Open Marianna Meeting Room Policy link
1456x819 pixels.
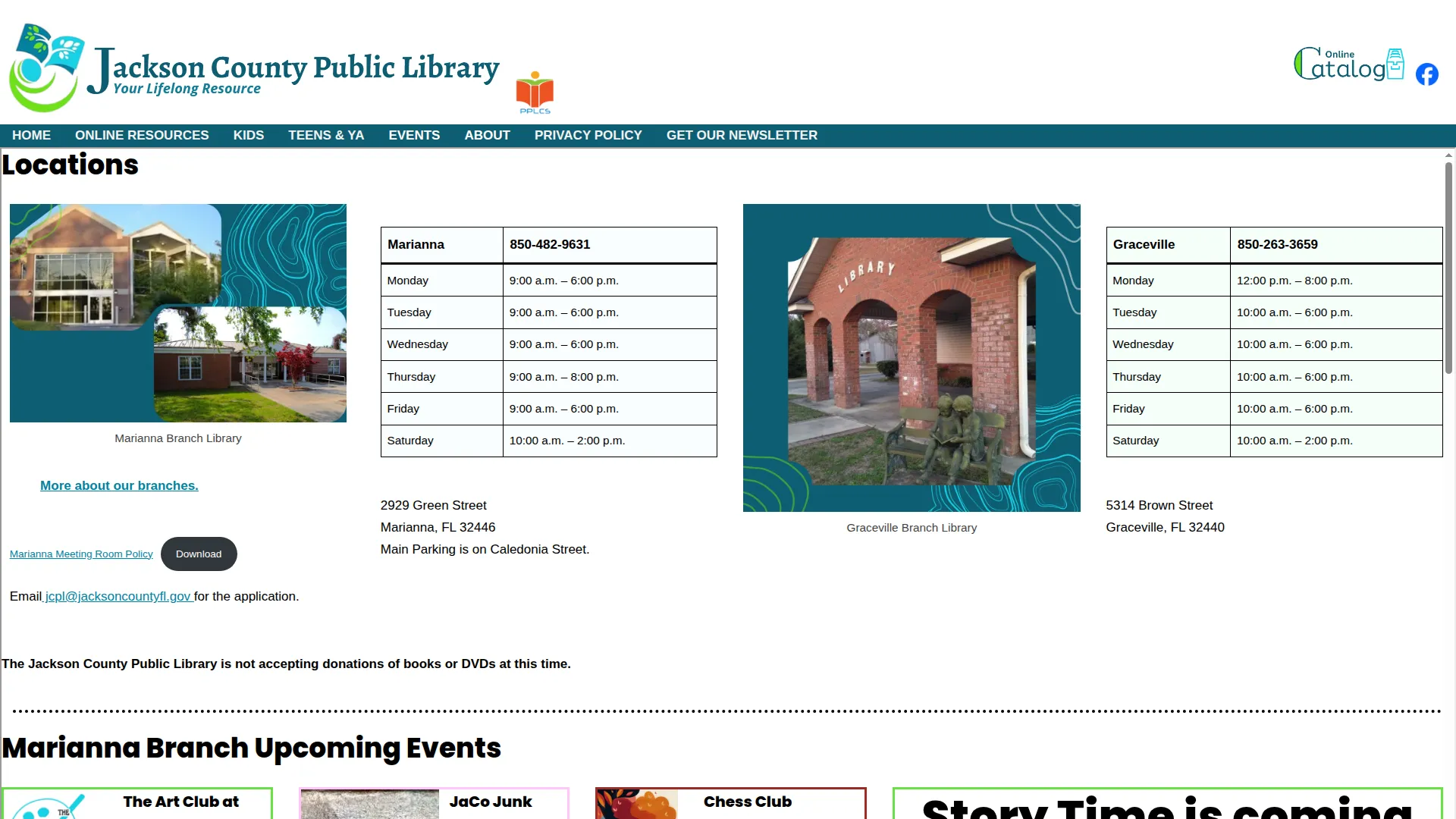pos(81,554)
